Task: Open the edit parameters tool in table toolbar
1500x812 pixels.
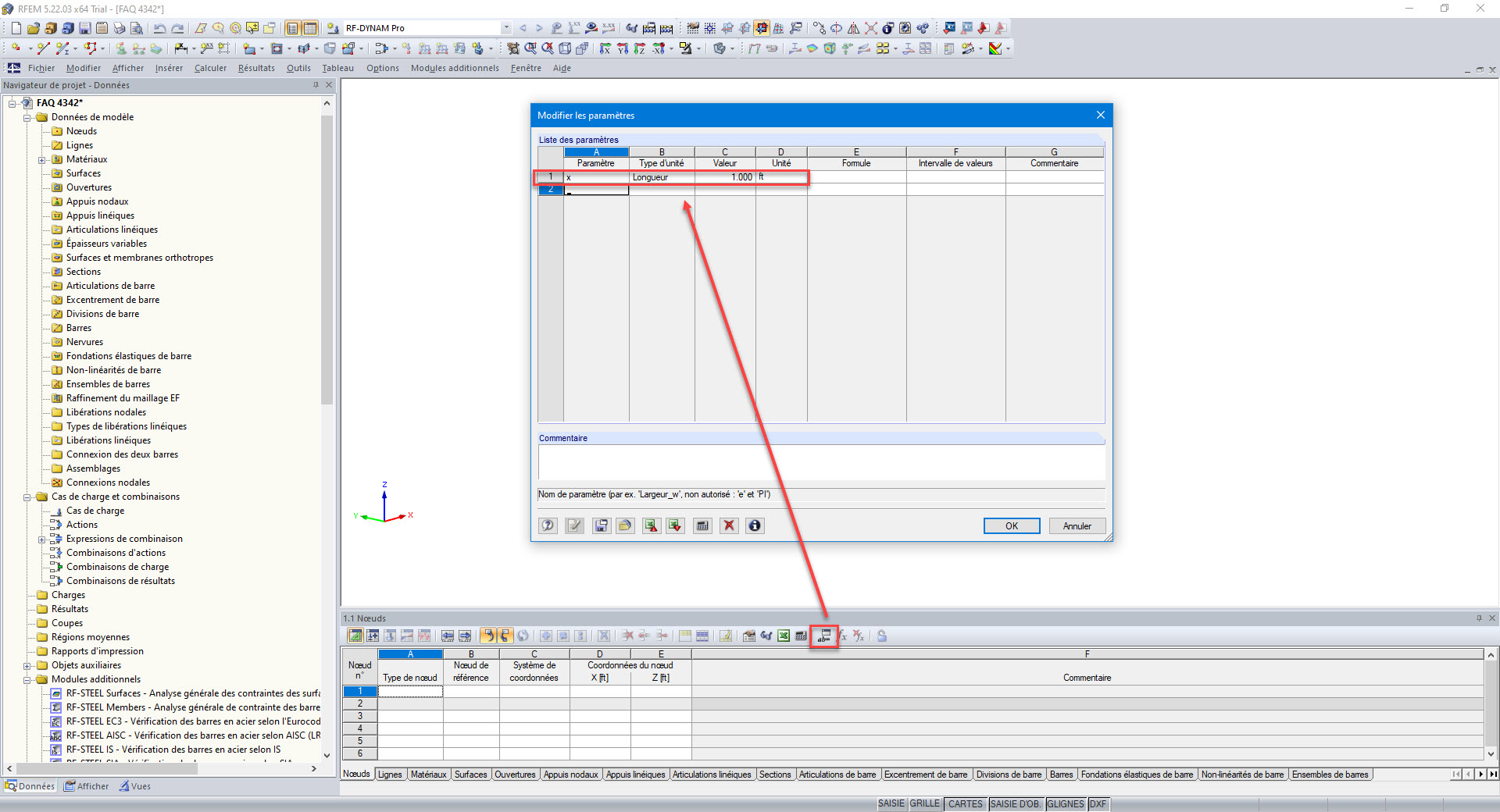Action: pos(824,636)
